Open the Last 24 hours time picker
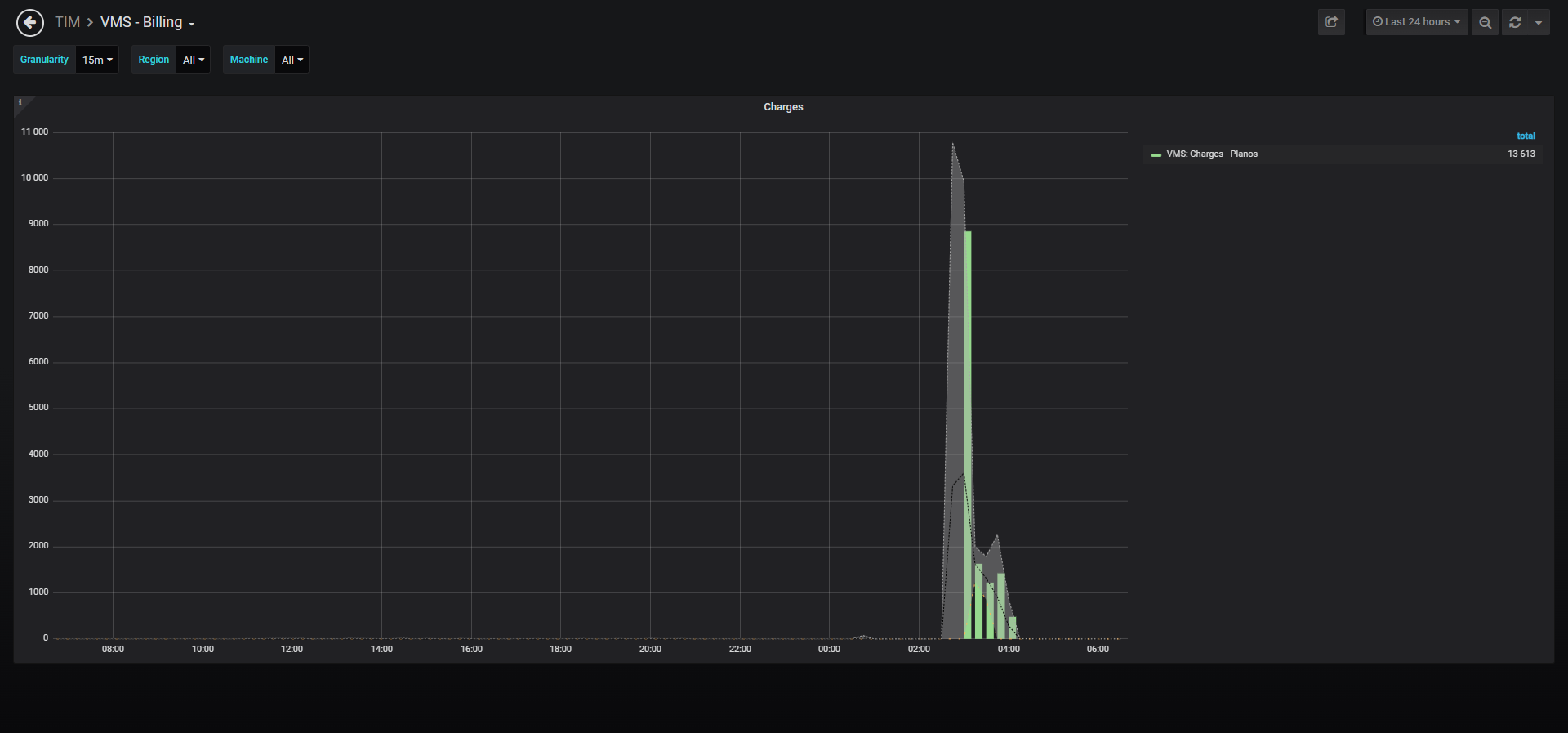The height and width of the screenshot is (733, 1568). (1417, 22)
